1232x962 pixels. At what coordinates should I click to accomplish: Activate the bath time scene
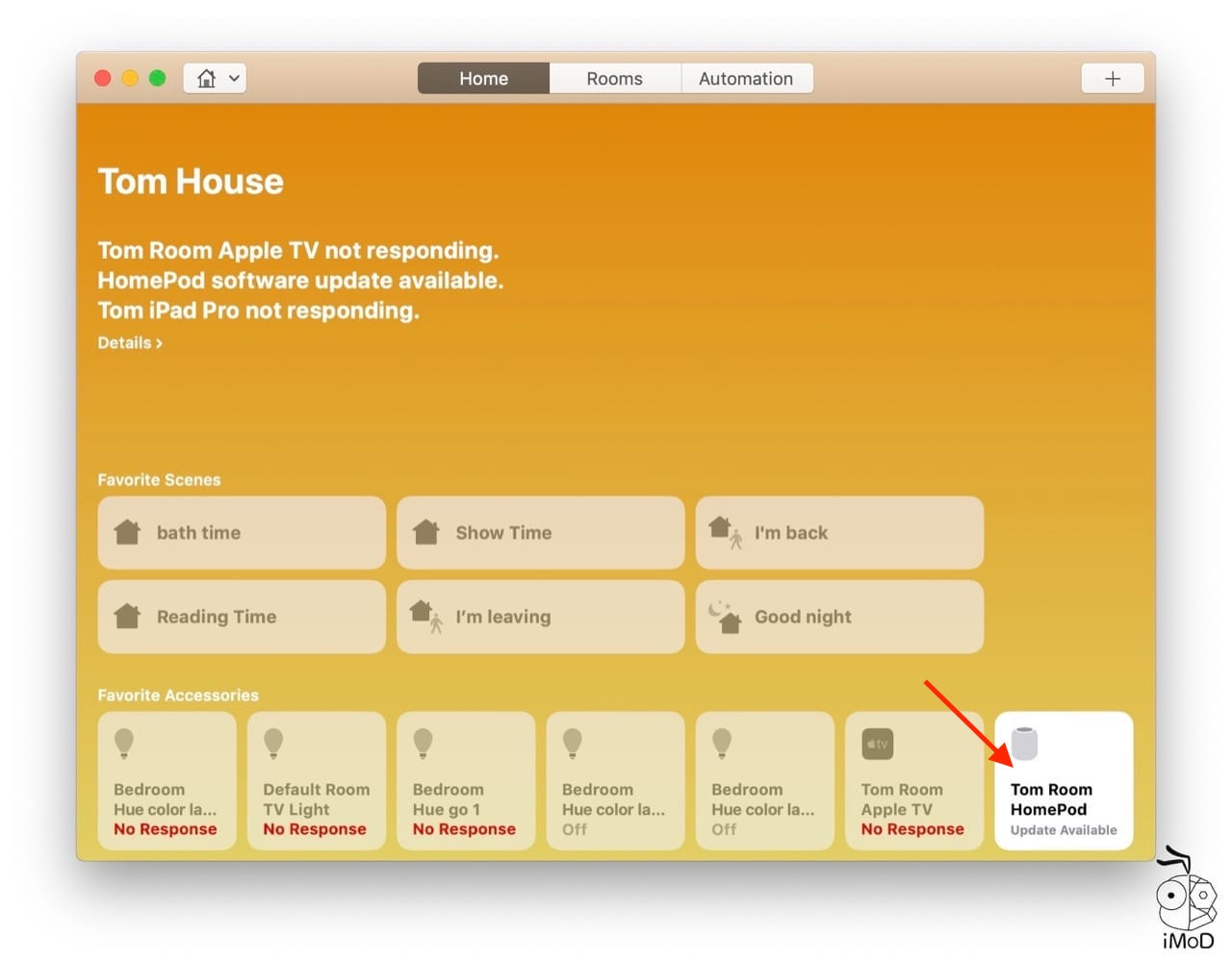242,532
